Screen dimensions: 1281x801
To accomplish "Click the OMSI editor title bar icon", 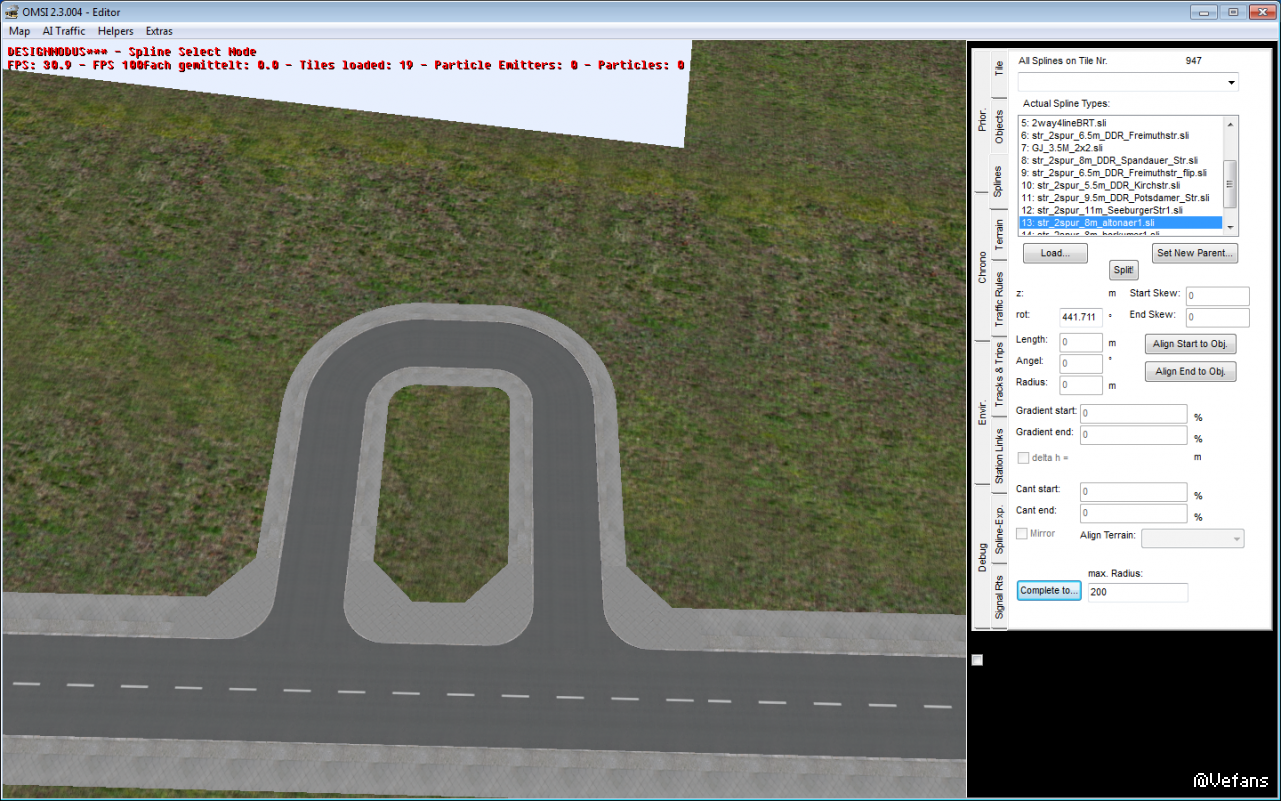I will tap(13, 11).
